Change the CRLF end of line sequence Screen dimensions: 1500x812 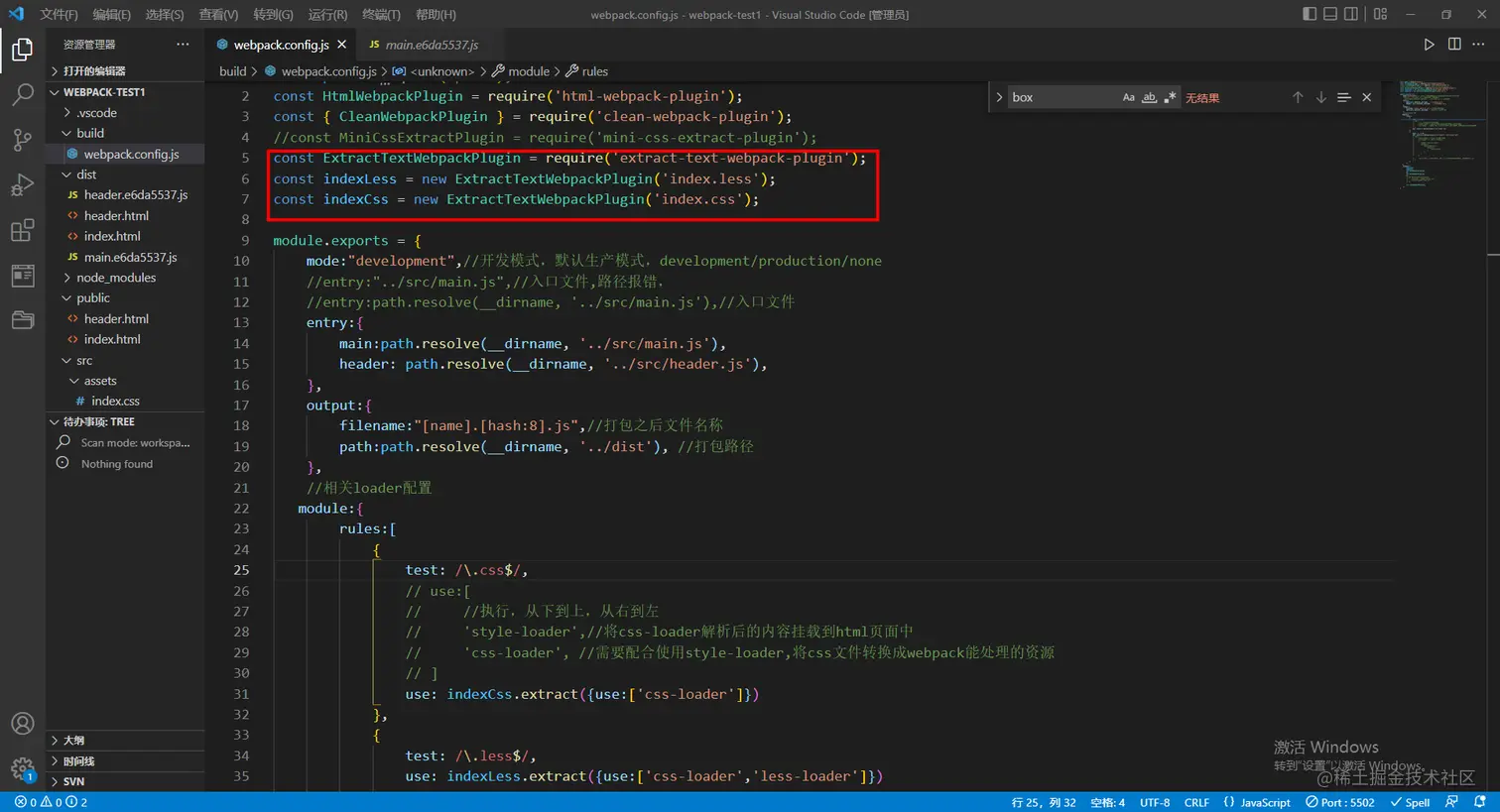pos(1196,802)
